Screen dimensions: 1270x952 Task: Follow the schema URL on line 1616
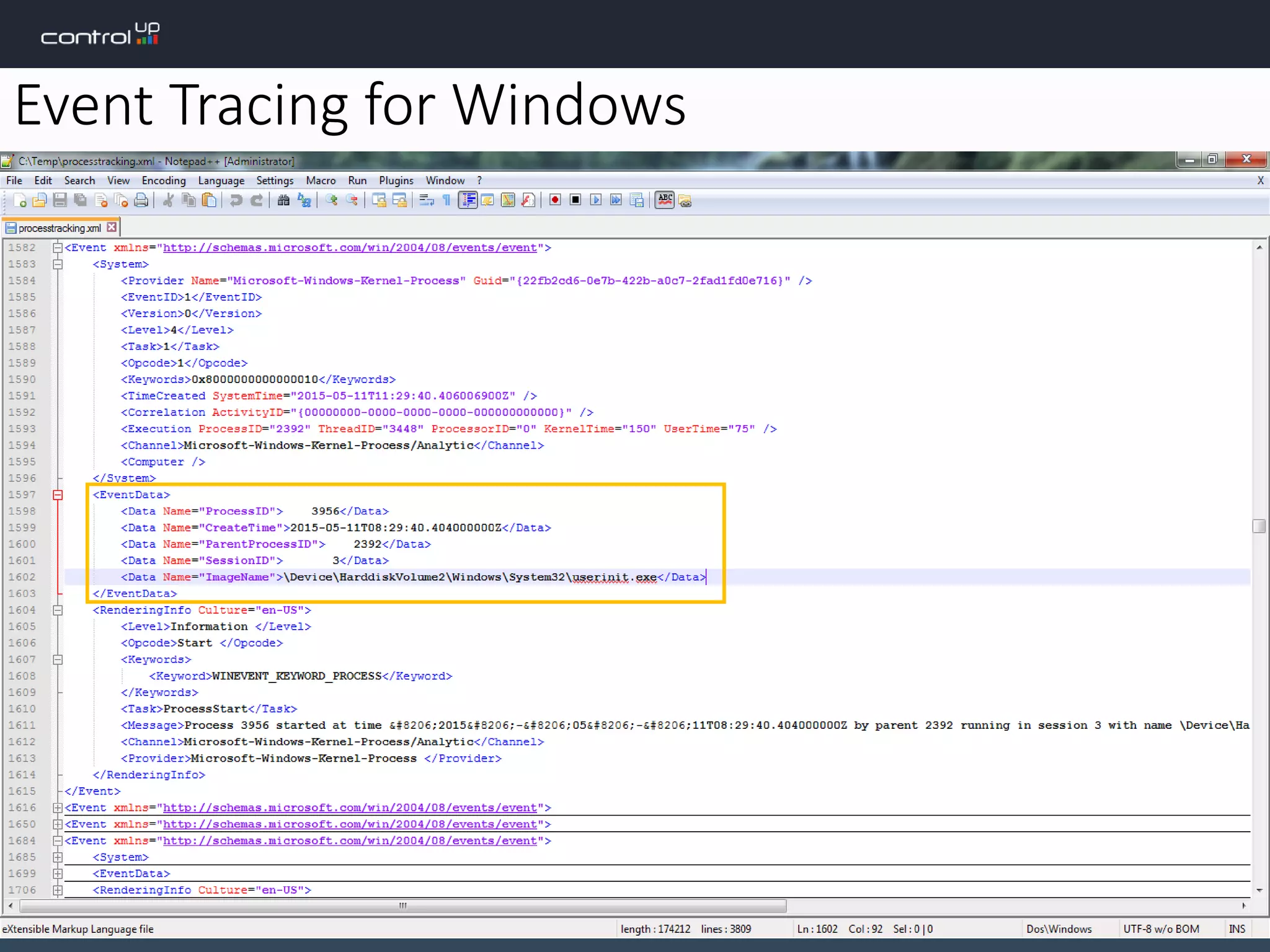pyautogui.click(x=350, y=808)
